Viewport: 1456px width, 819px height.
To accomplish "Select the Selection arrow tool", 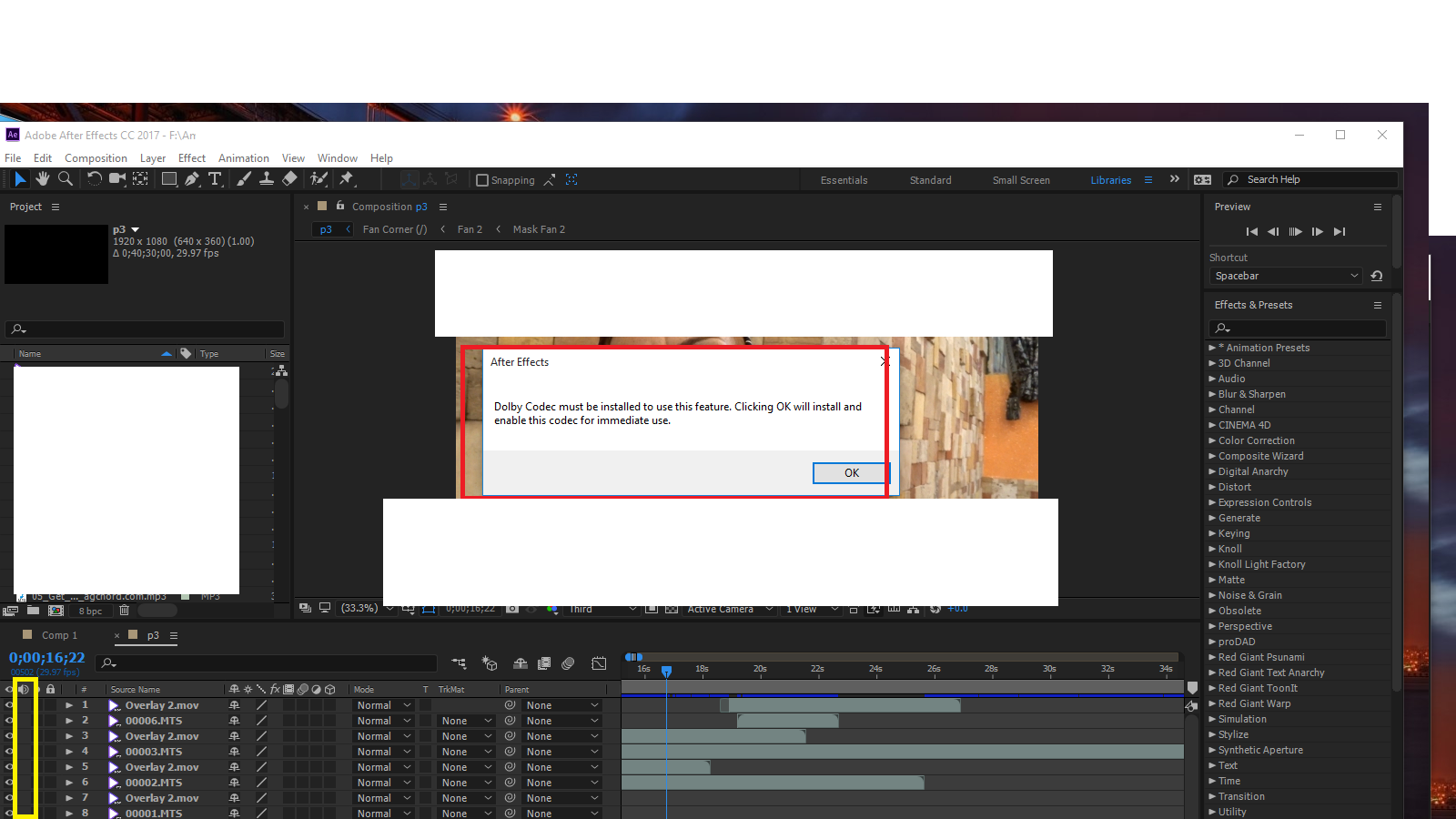I will (x=20, y=179).
